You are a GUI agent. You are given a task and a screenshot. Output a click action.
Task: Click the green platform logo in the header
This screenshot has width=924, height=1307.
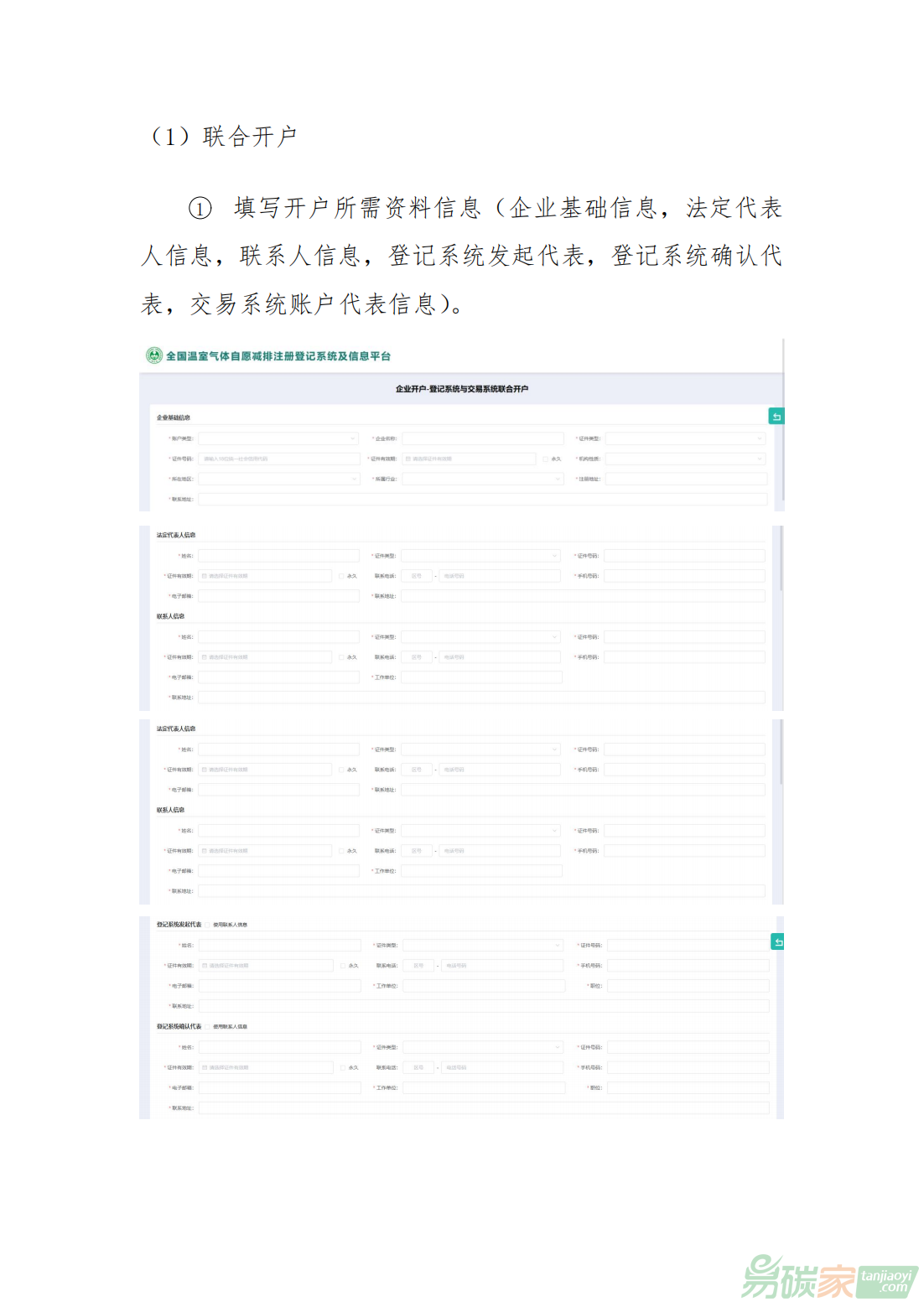click(x=154, y=355)
